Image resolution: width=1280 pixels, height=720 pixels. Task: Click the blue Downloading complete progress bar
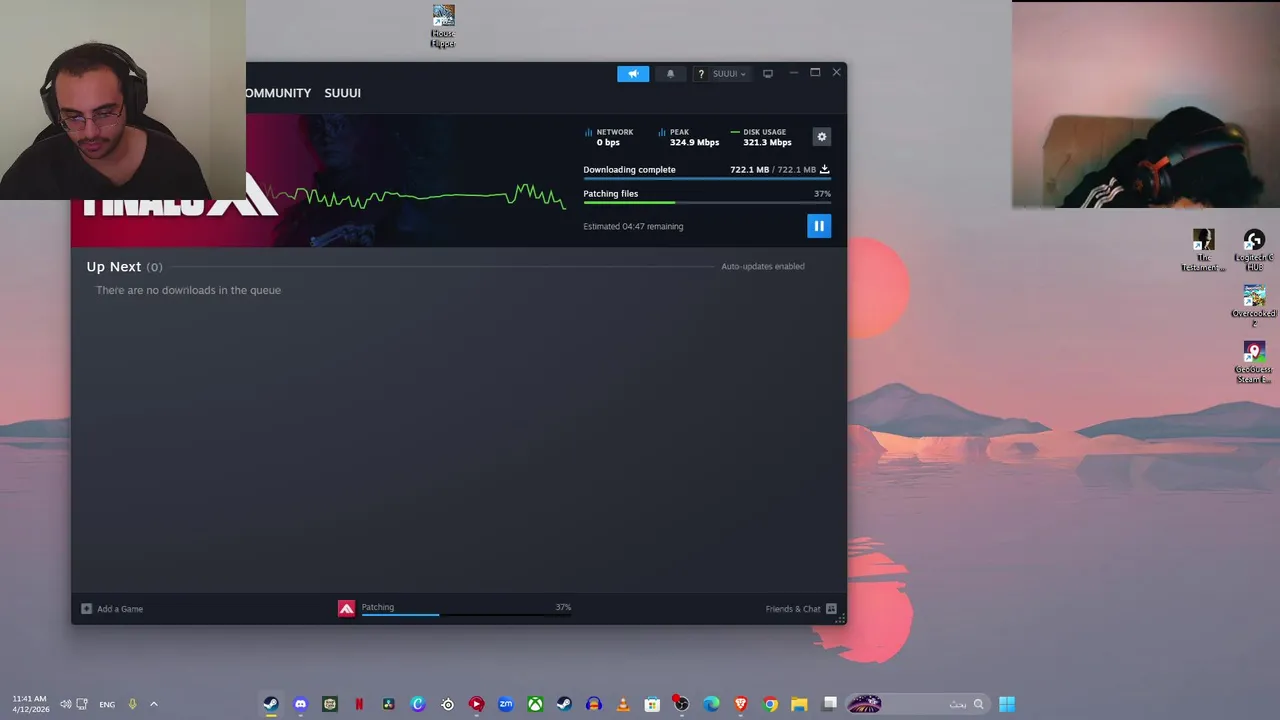(707, 179)
